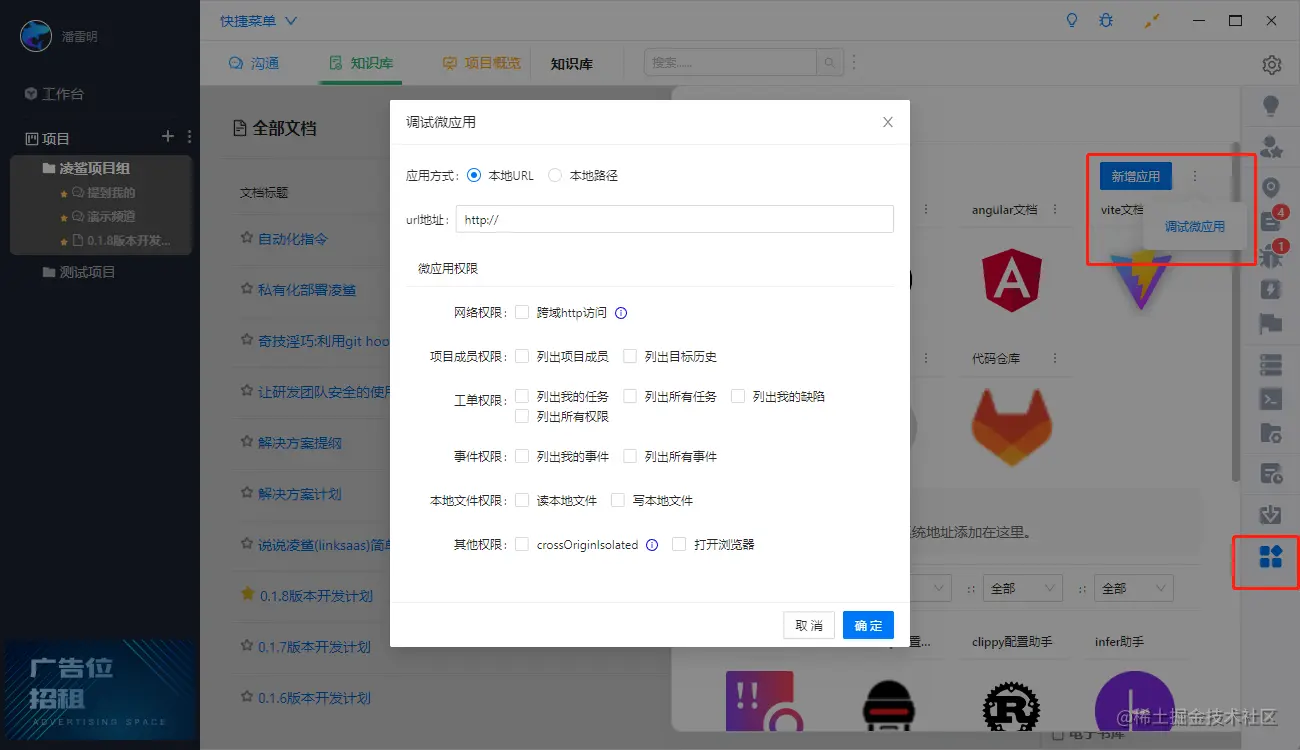Click the orange collapse arrows icon

pos(1153,20)
